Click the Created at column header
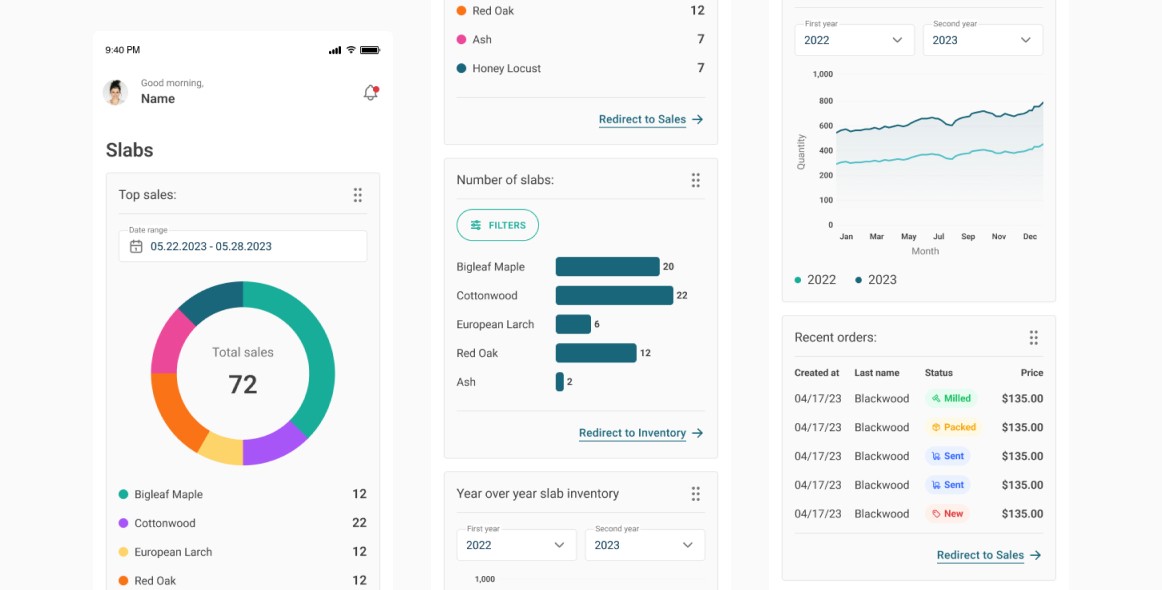 817,373
